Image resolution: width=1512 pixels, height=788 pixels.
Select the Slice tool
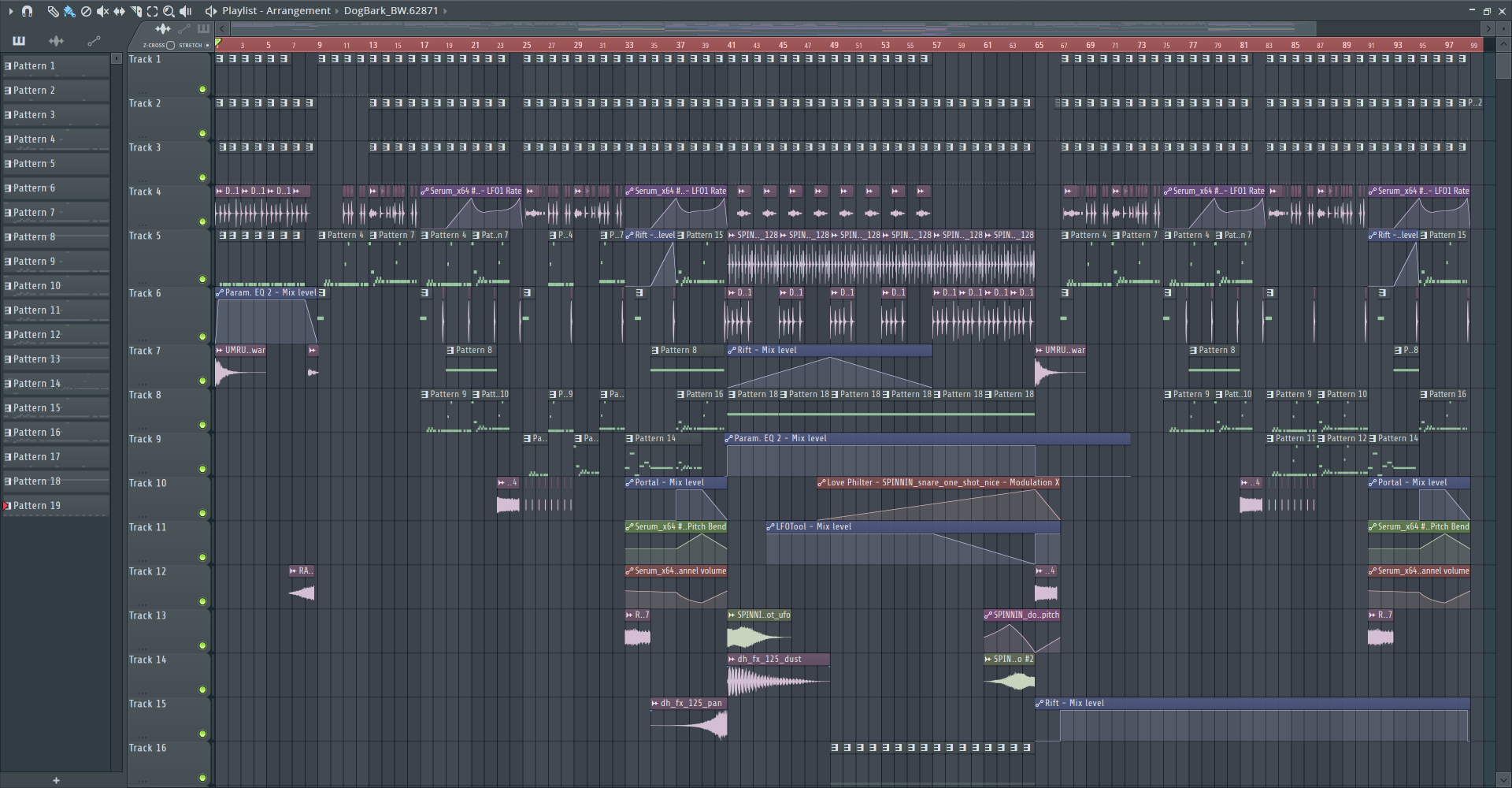click(135, 11)
